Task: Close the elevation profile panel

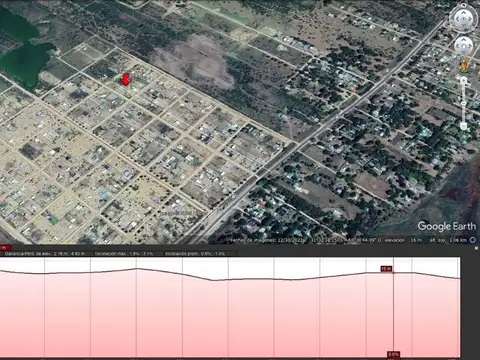Action: pyautogui.click(x=476, y=248)
